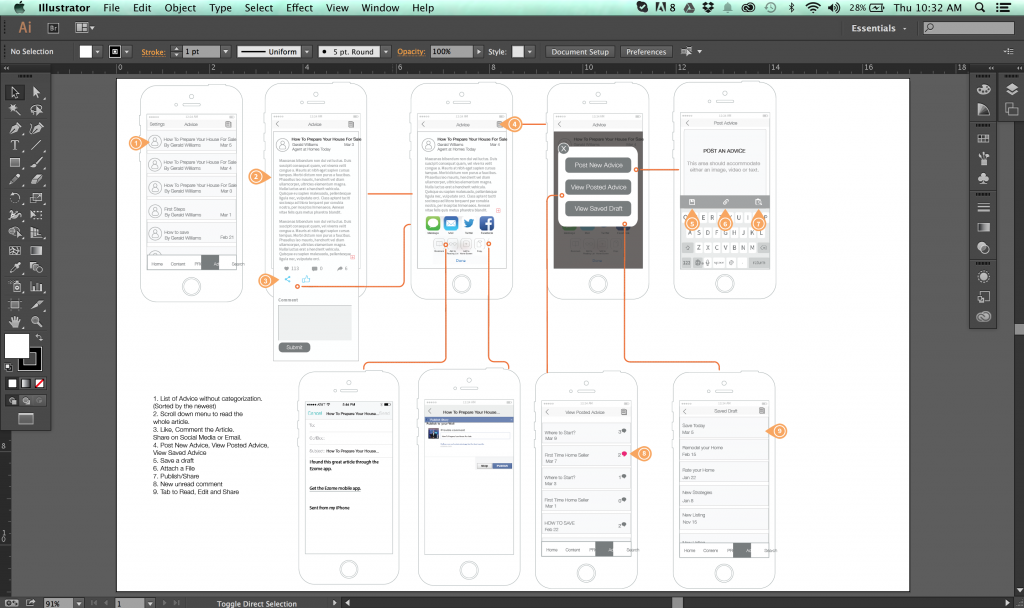Select the Gradient tool

tap(36, 250)
